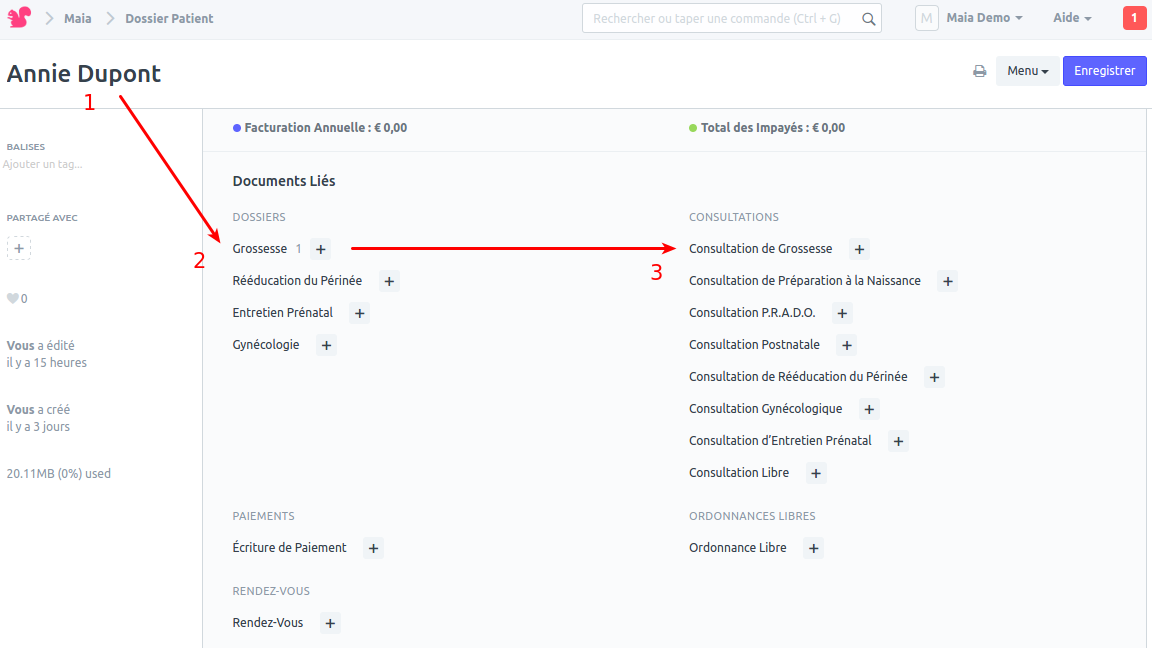1152x648 pixels.
Task: Click the Maia squirrel logo icon
Action: [x=19, y=18]
